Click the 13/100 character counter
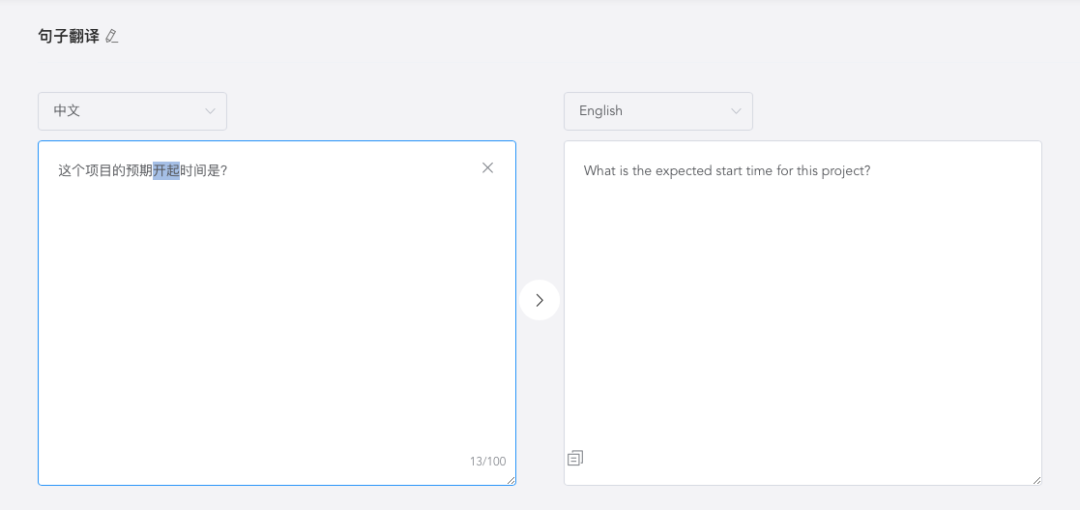Image resolution: width=1080 pixels, height=510 pixels. click(x=488, y=461)
